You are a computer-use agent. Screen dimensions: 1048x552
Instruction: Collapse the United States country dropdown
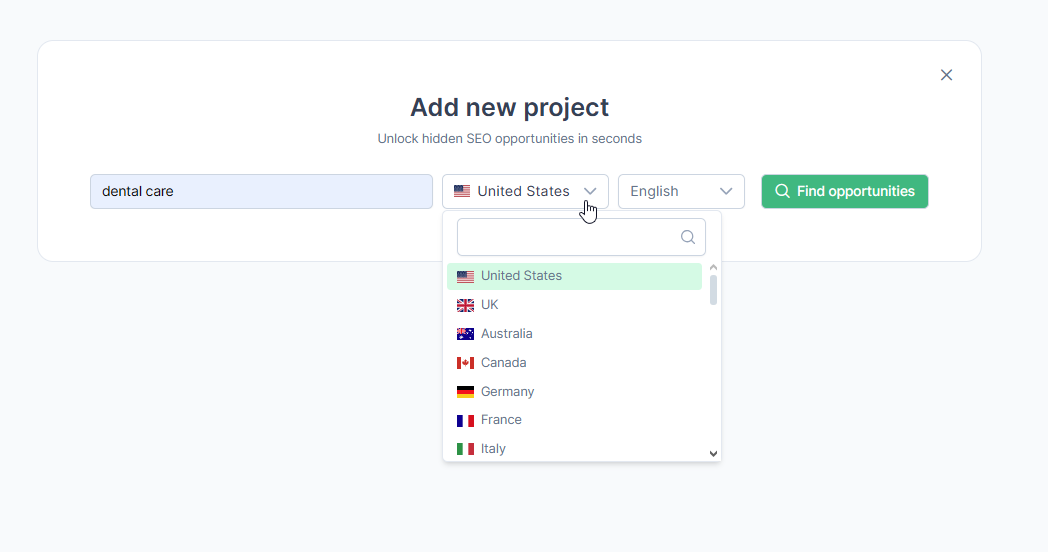pos(590,191)
